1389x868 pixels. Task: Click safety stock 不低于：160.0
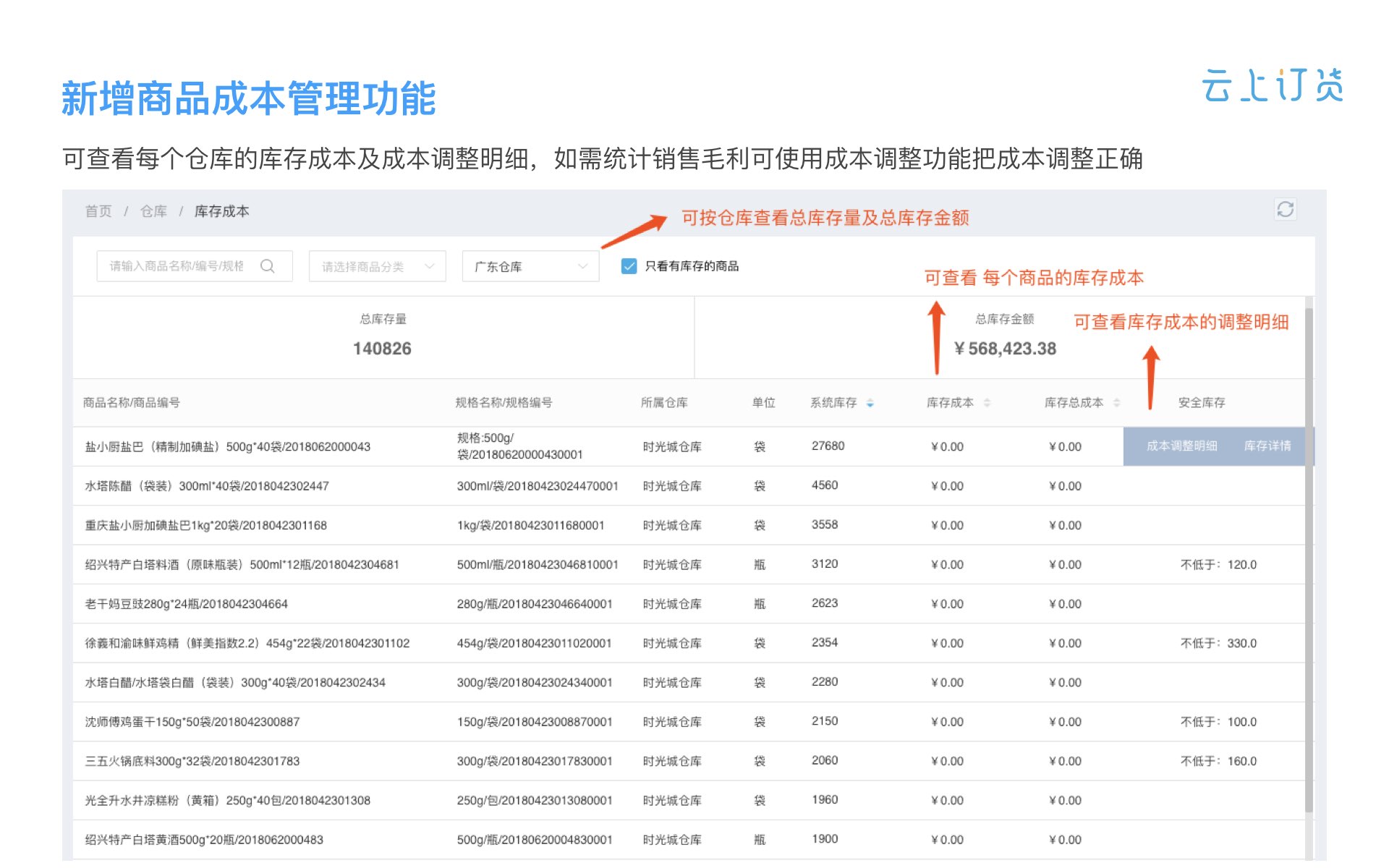[x=1218, y=761]
